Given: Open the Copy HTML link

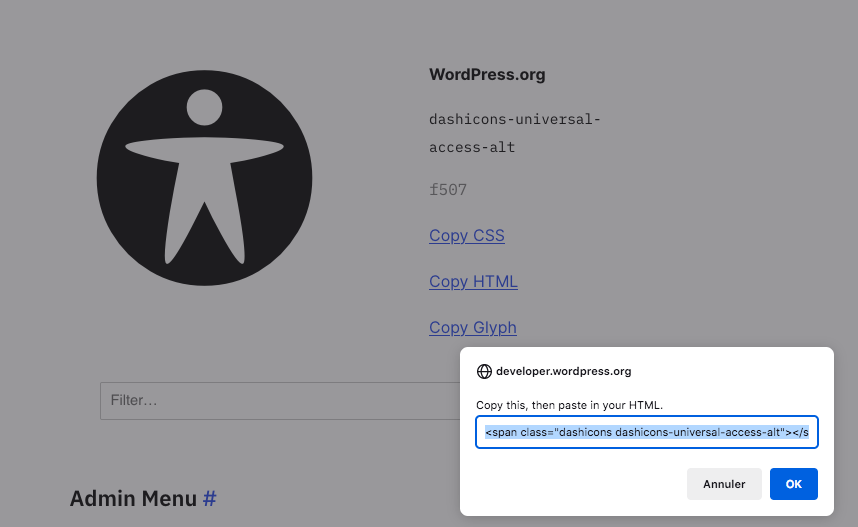Looking at the screenshot, I should [x=473, y=281].
